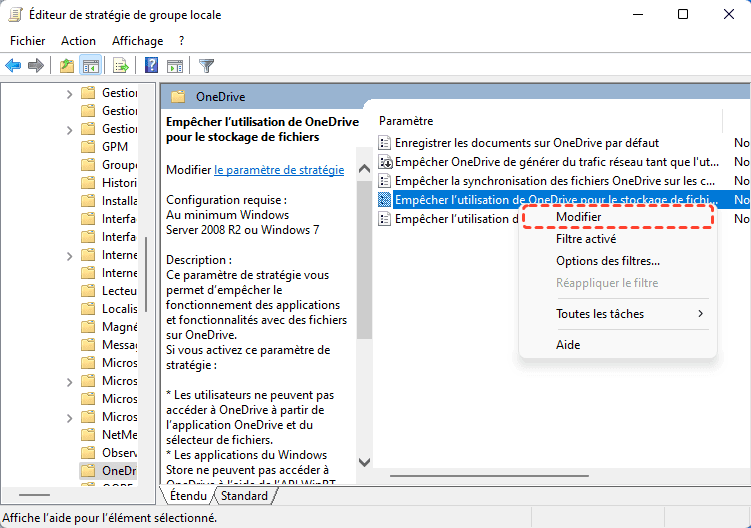Choose Options des filtres... in context menu
Image resolution: width=751 pixels, height=528 pixels.
pyautogui.click(x=618, y=261)
